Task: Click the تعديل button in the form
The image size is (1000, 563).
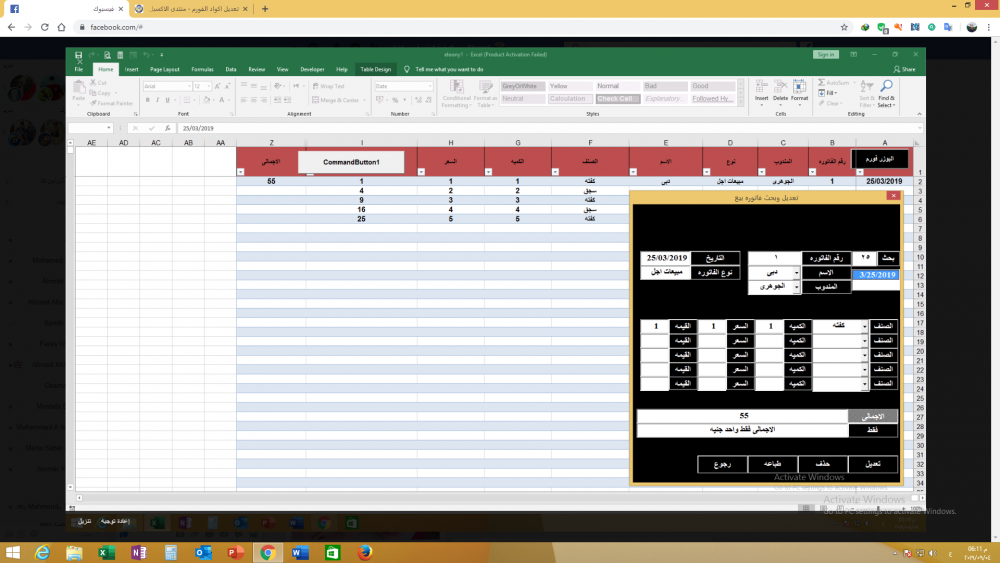Action: tap(873, 464)
